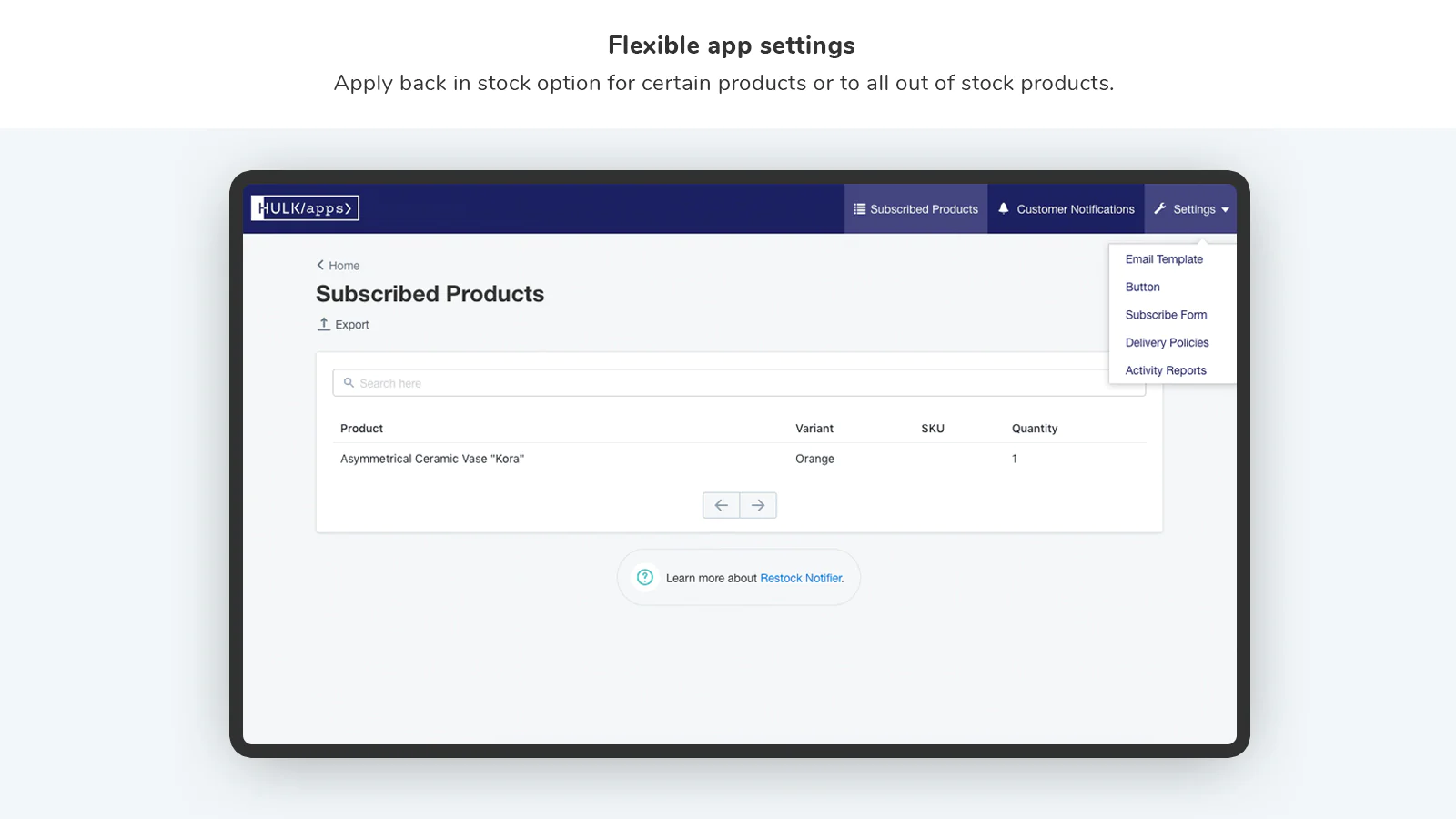
Task: Open the Restock Notifier link
Action: 802,578
